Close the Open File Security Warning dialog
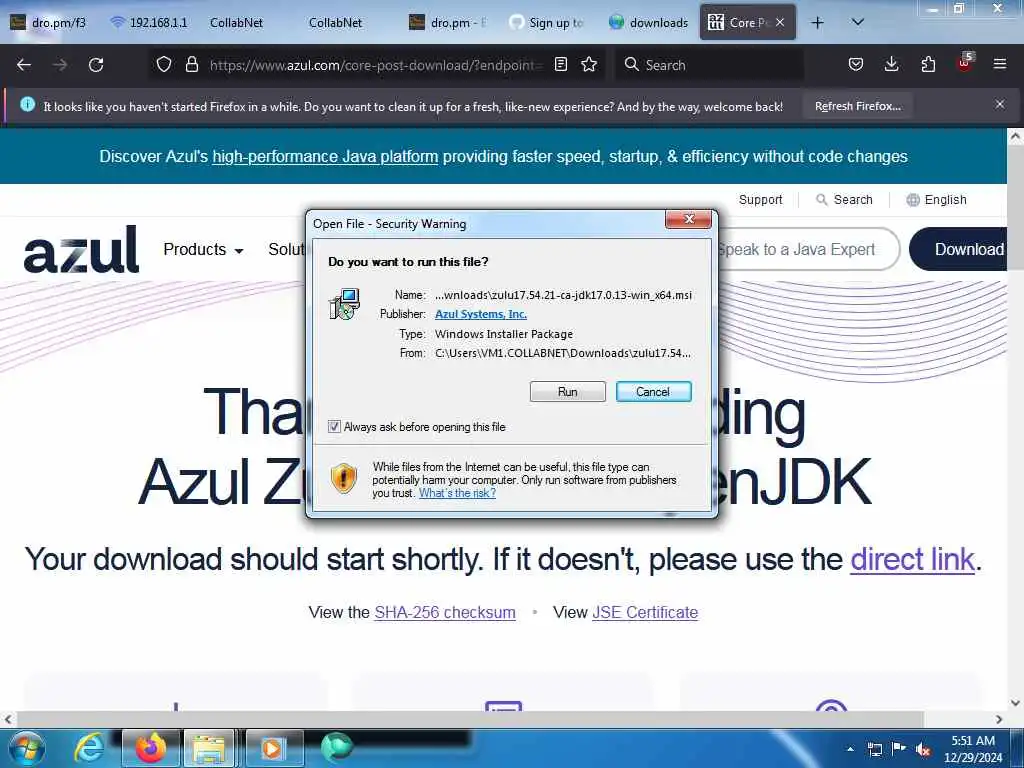The width and height of the screenshot is (1024, 768). pyautogui.click(x=688, y=219)
